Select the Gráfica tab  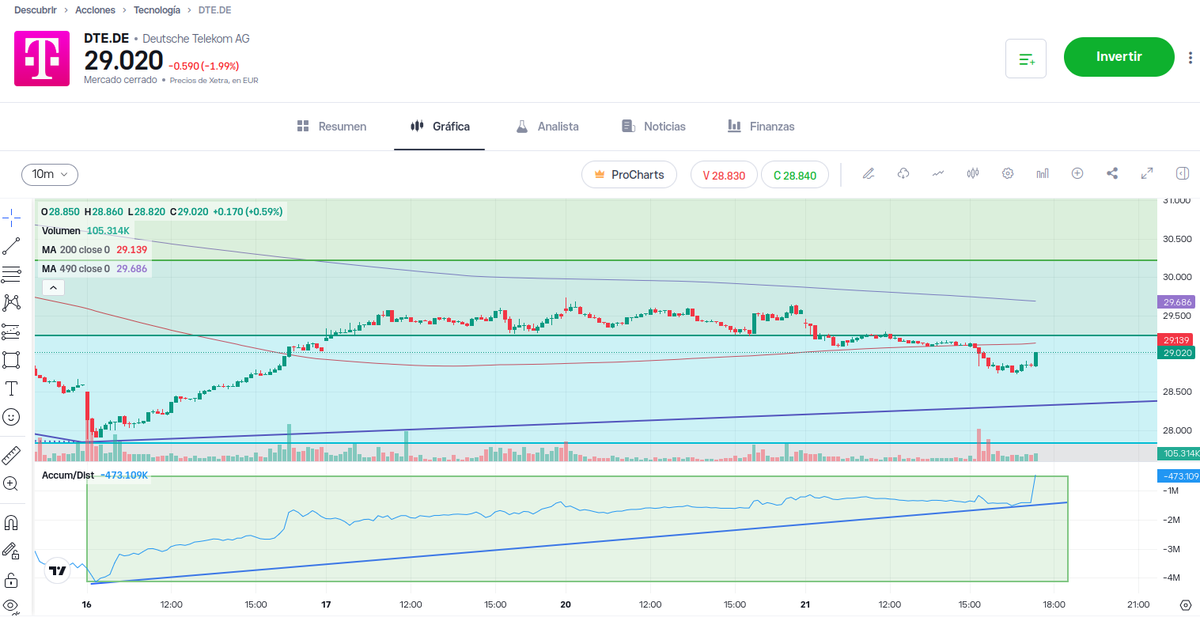(440, 127)
